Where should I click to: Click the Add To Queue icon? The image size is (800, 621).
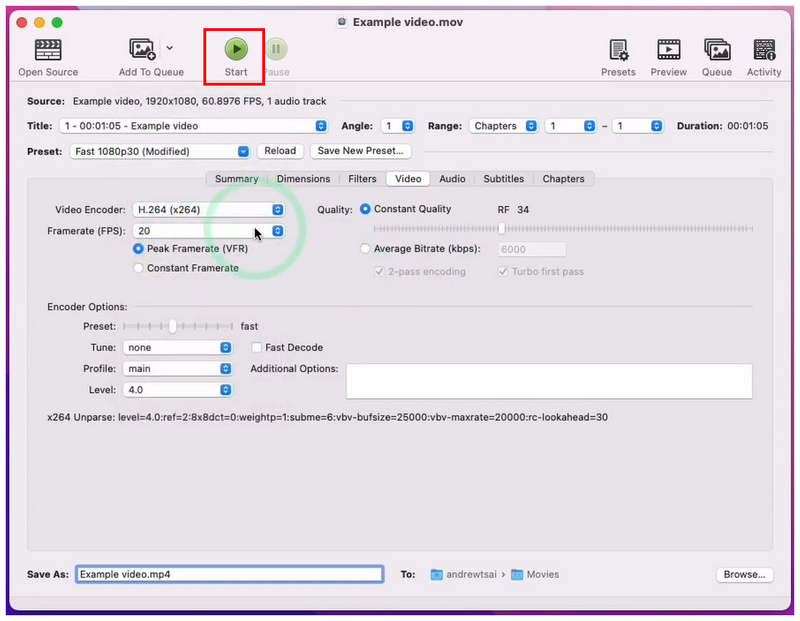[x=142, y=49]
